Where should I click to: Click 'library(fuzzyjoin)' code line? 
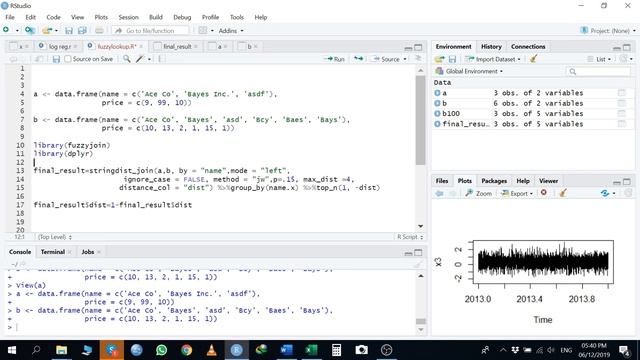coord(72,145)
